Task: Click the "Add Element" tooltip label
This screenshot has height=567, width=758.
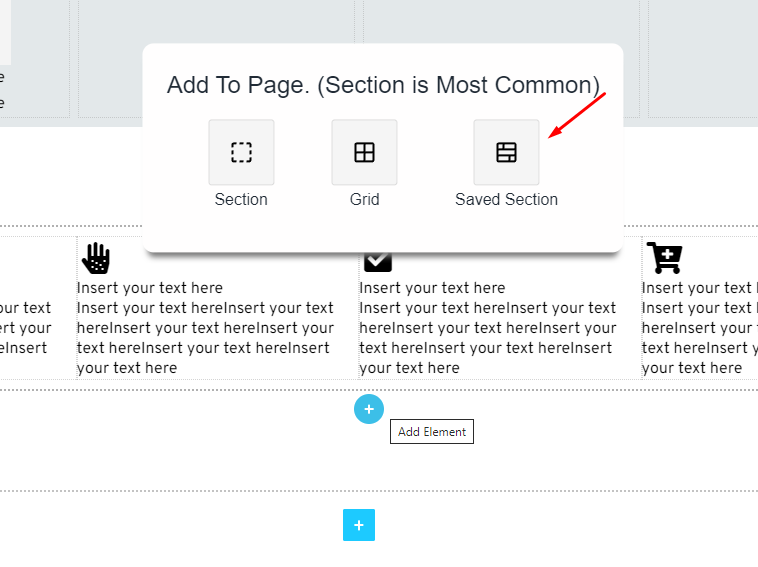Action: (432, 432)
